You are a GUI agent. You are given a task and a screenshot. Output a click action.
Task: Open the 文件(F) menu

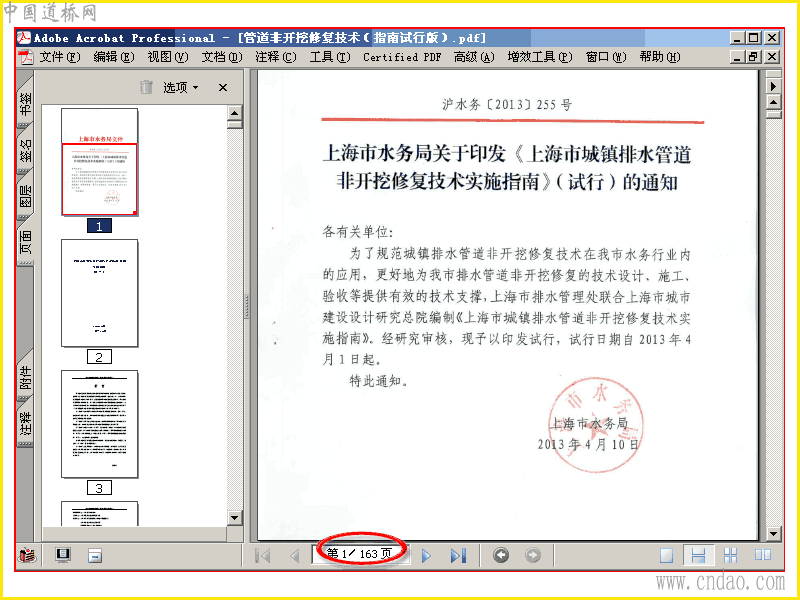point(60,57)
